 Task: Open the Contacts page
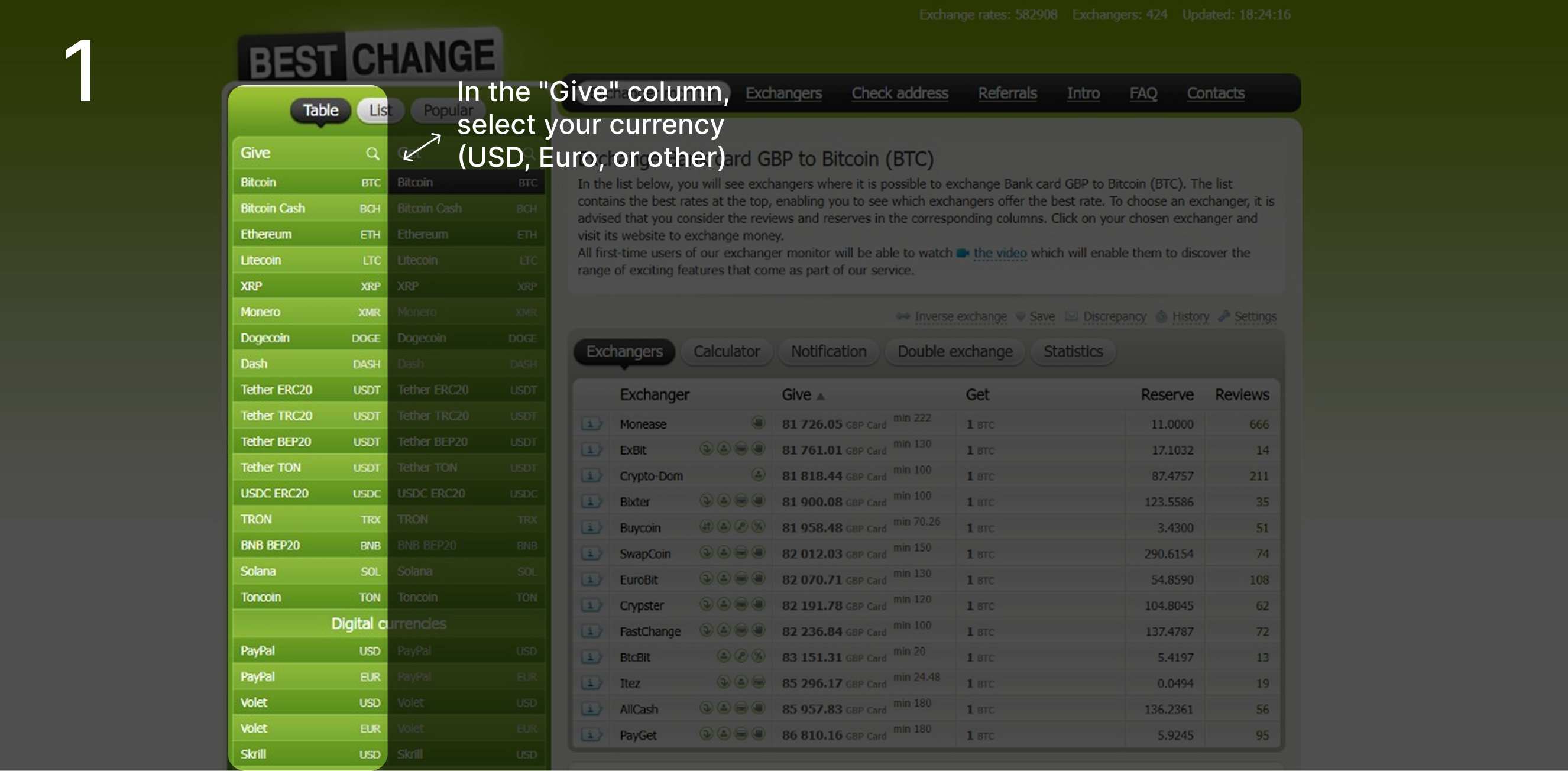[x=1215, y=93]
